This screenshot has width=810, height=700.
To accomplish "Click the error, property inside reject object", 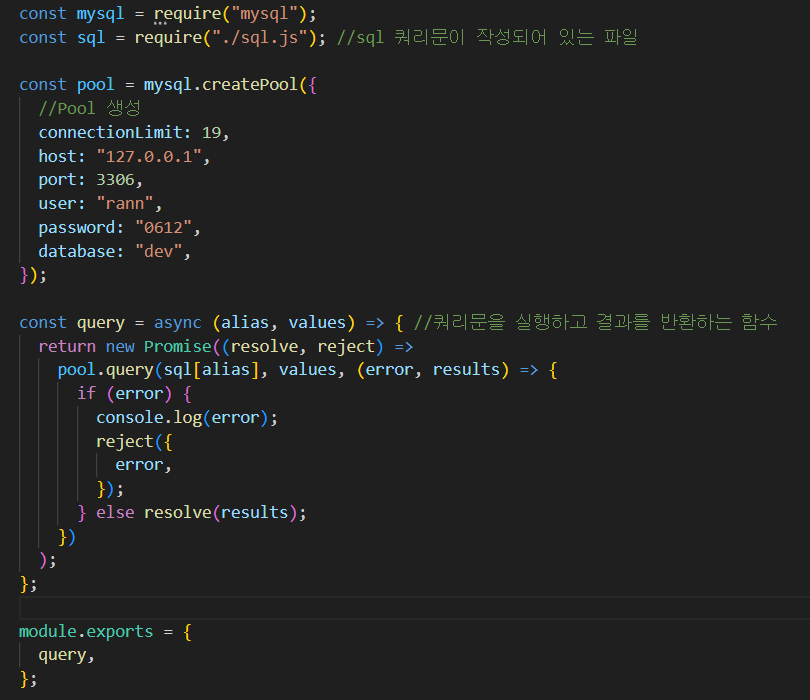I will pyautogui.click(x=143, y=465).
